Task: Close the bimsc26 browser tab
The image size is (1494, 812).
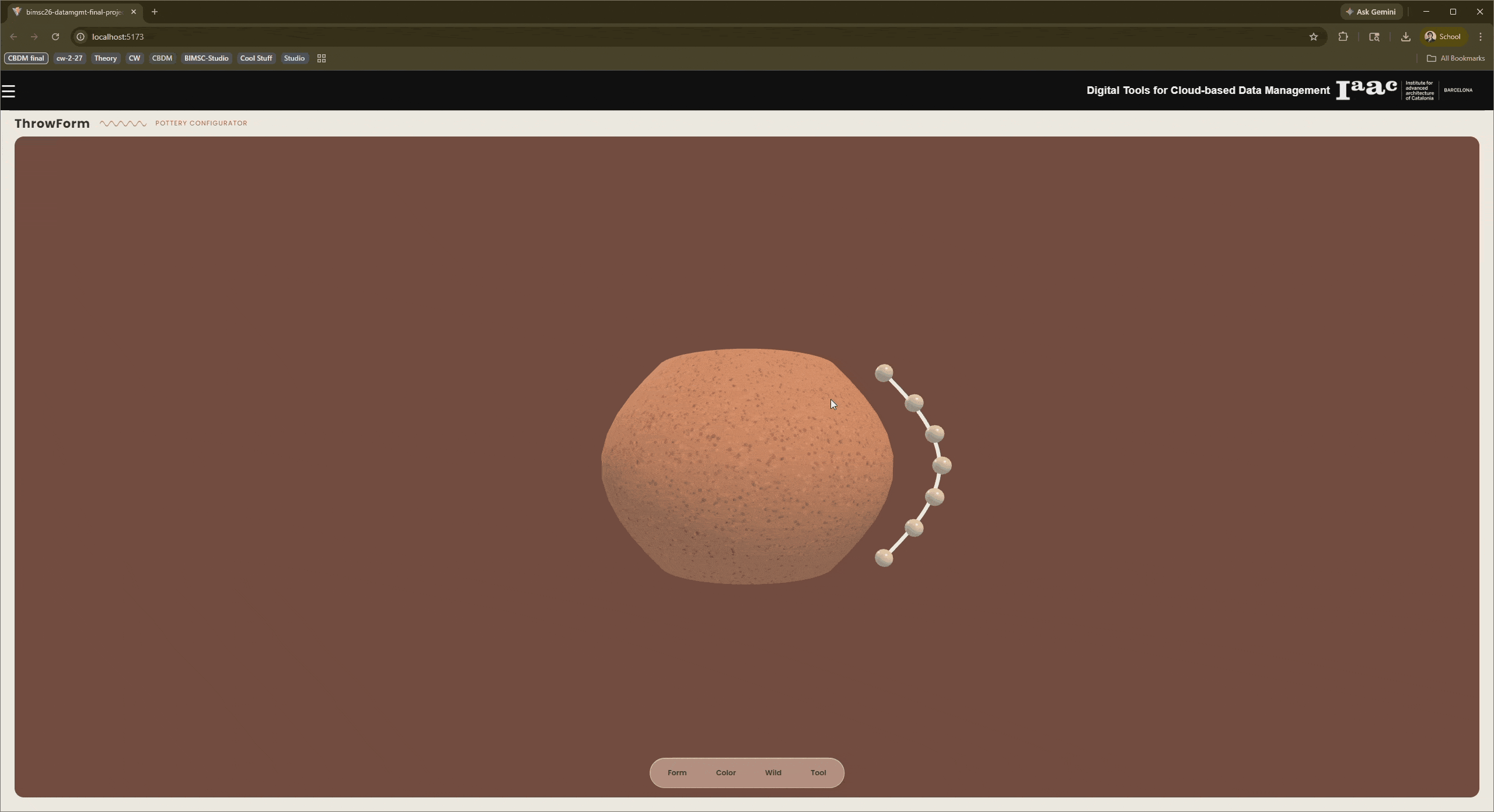Action: (x=134, y=12)
